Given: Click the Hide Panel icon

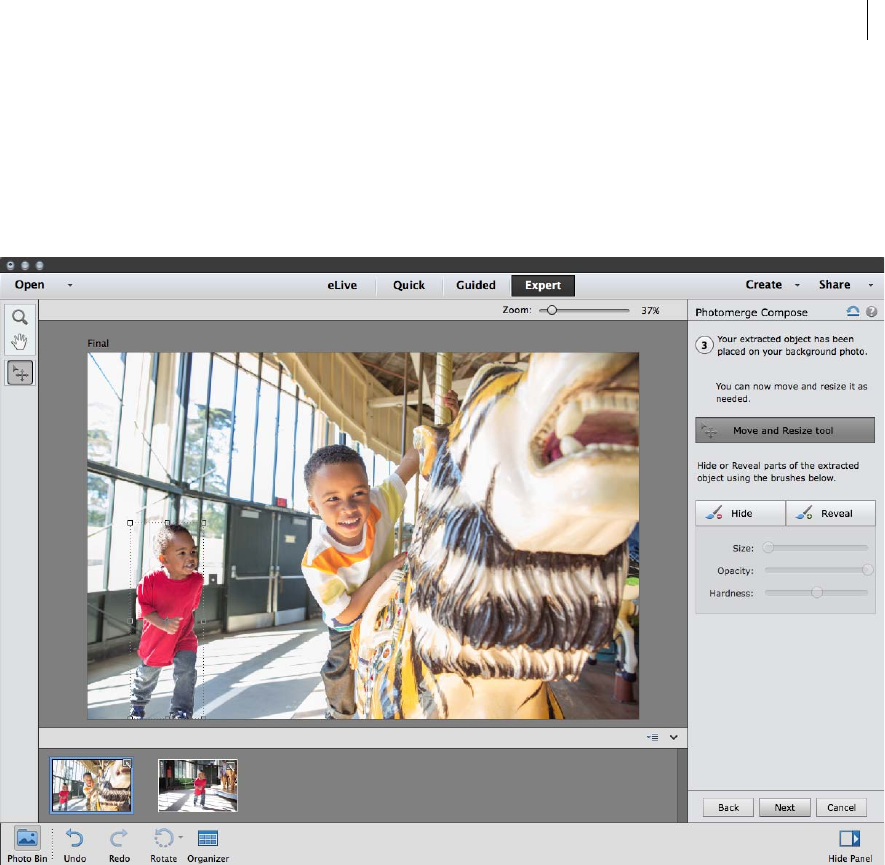Looking at the screenshot, I should [849, 838].
